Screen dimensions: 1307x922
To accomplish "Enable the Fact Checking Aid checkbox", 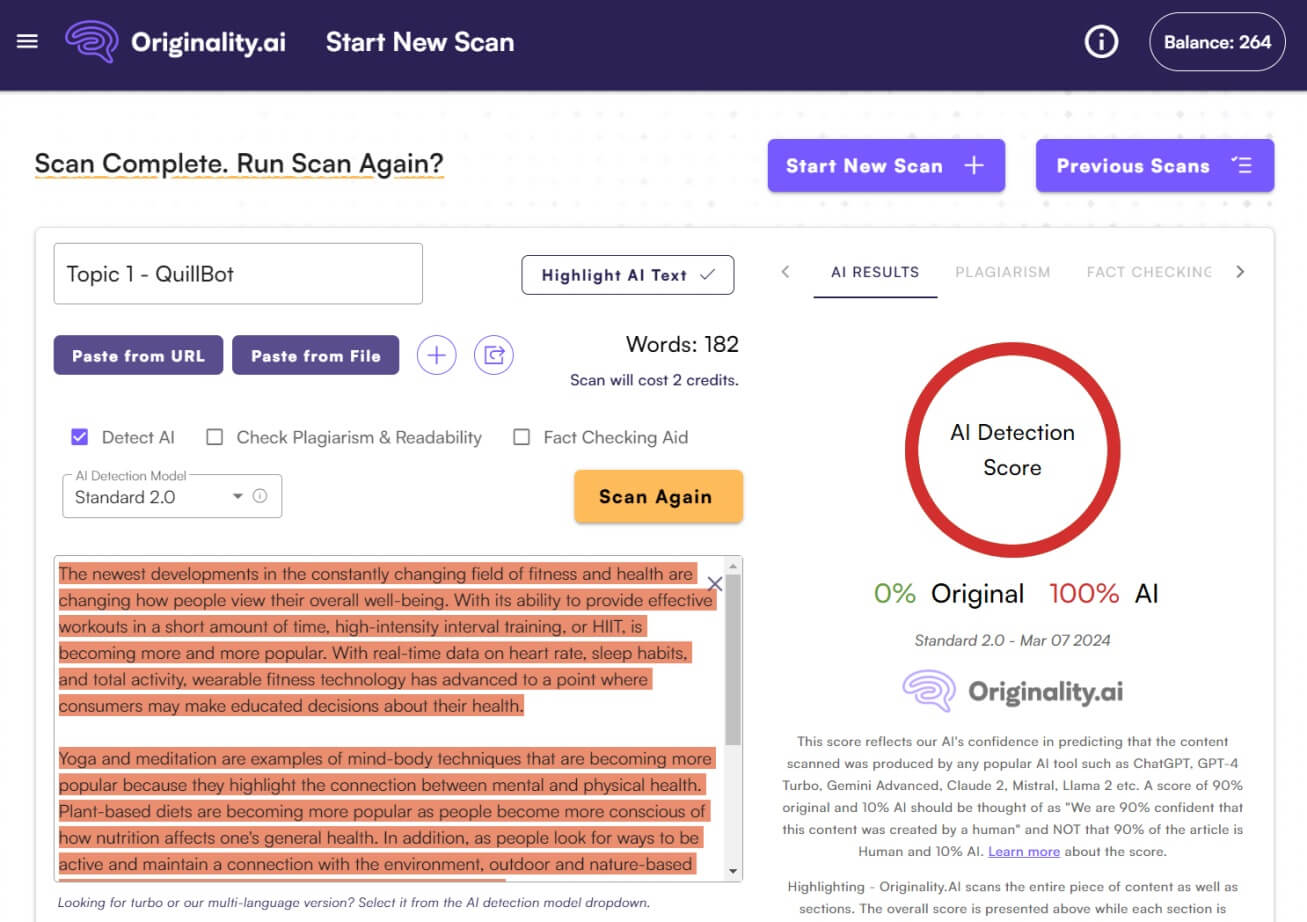I will [x=521, y=437].
